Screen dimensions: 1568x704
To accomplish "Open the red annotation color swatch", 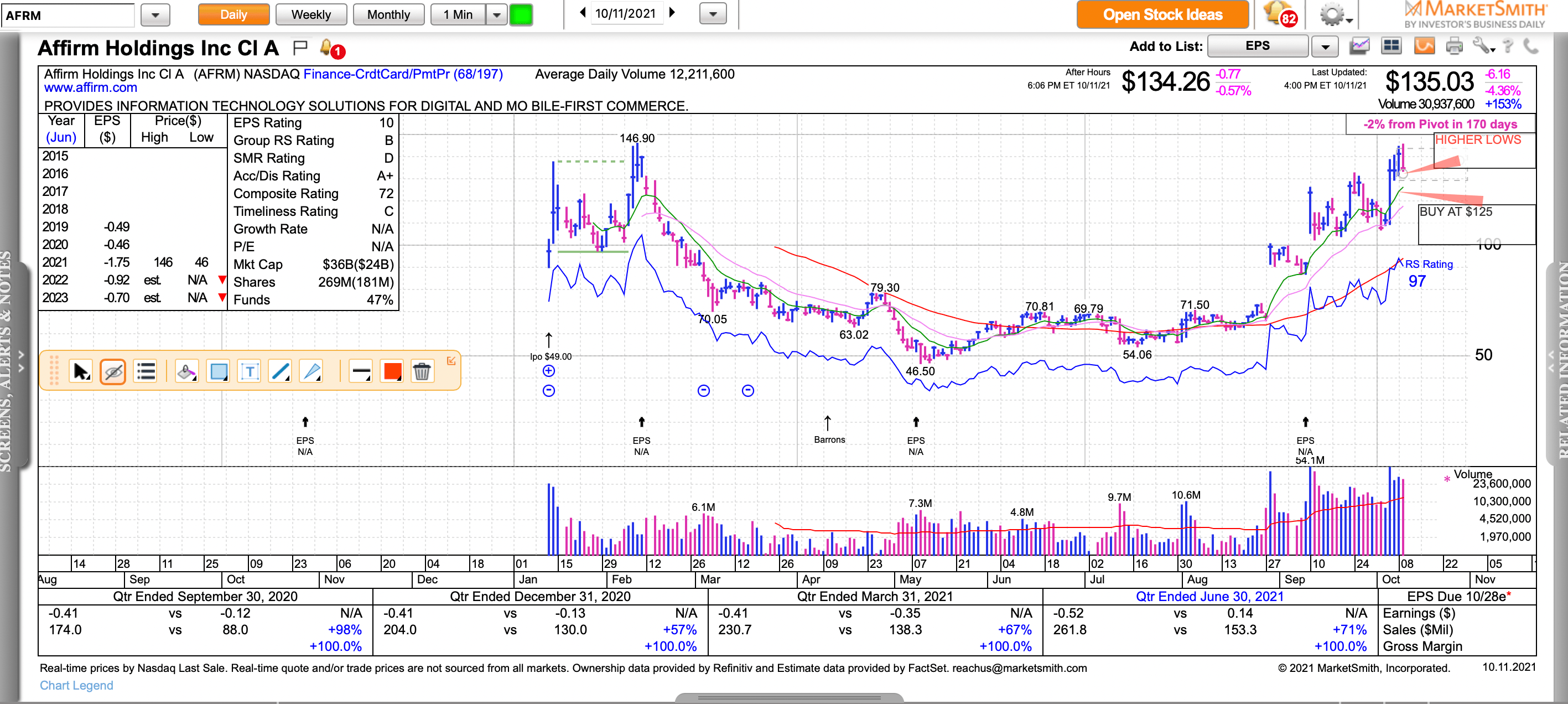I will [392, 371].
